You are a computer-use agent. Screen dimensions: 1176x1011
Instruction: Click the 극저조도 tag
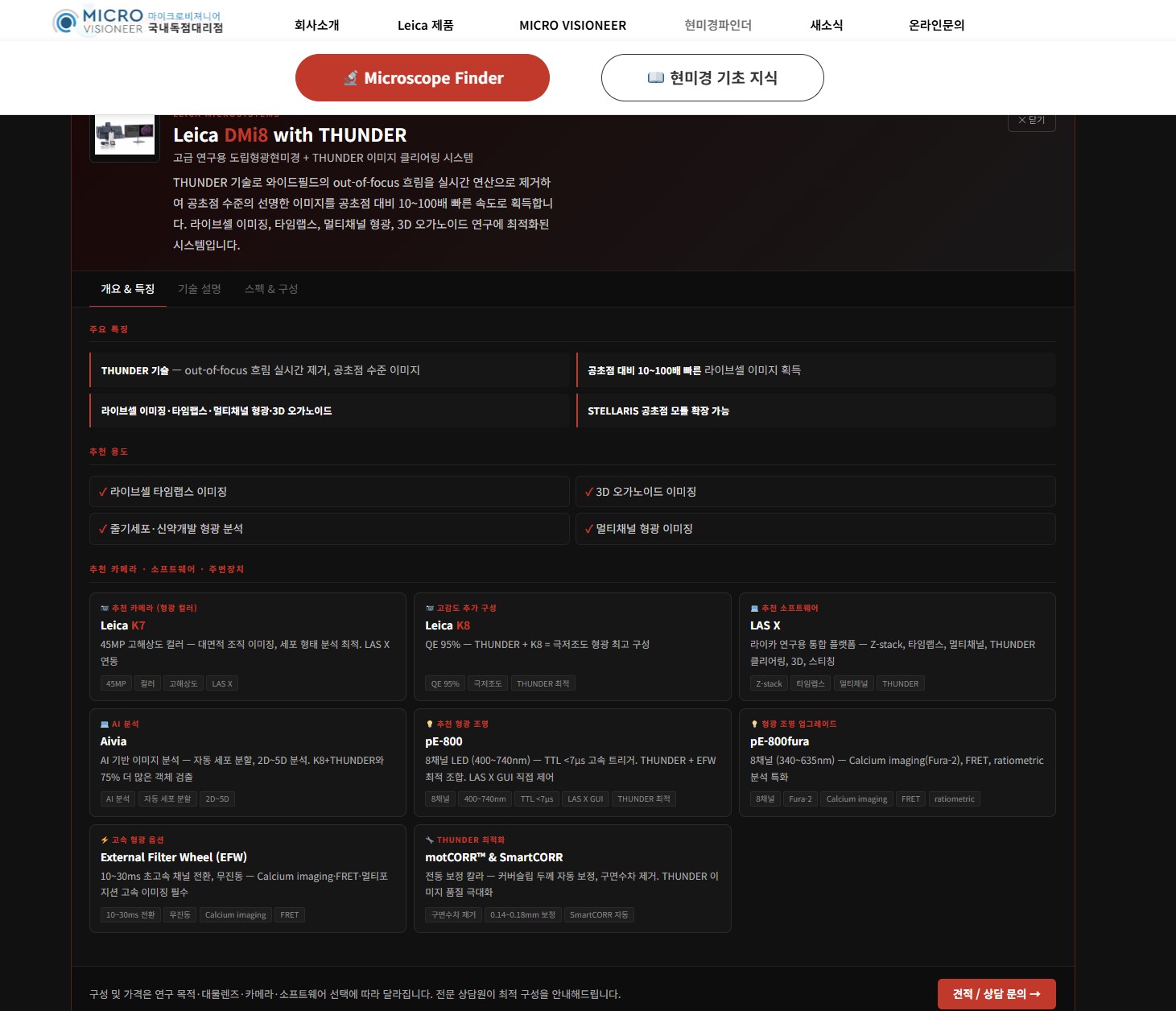click(x=488, y=684)
